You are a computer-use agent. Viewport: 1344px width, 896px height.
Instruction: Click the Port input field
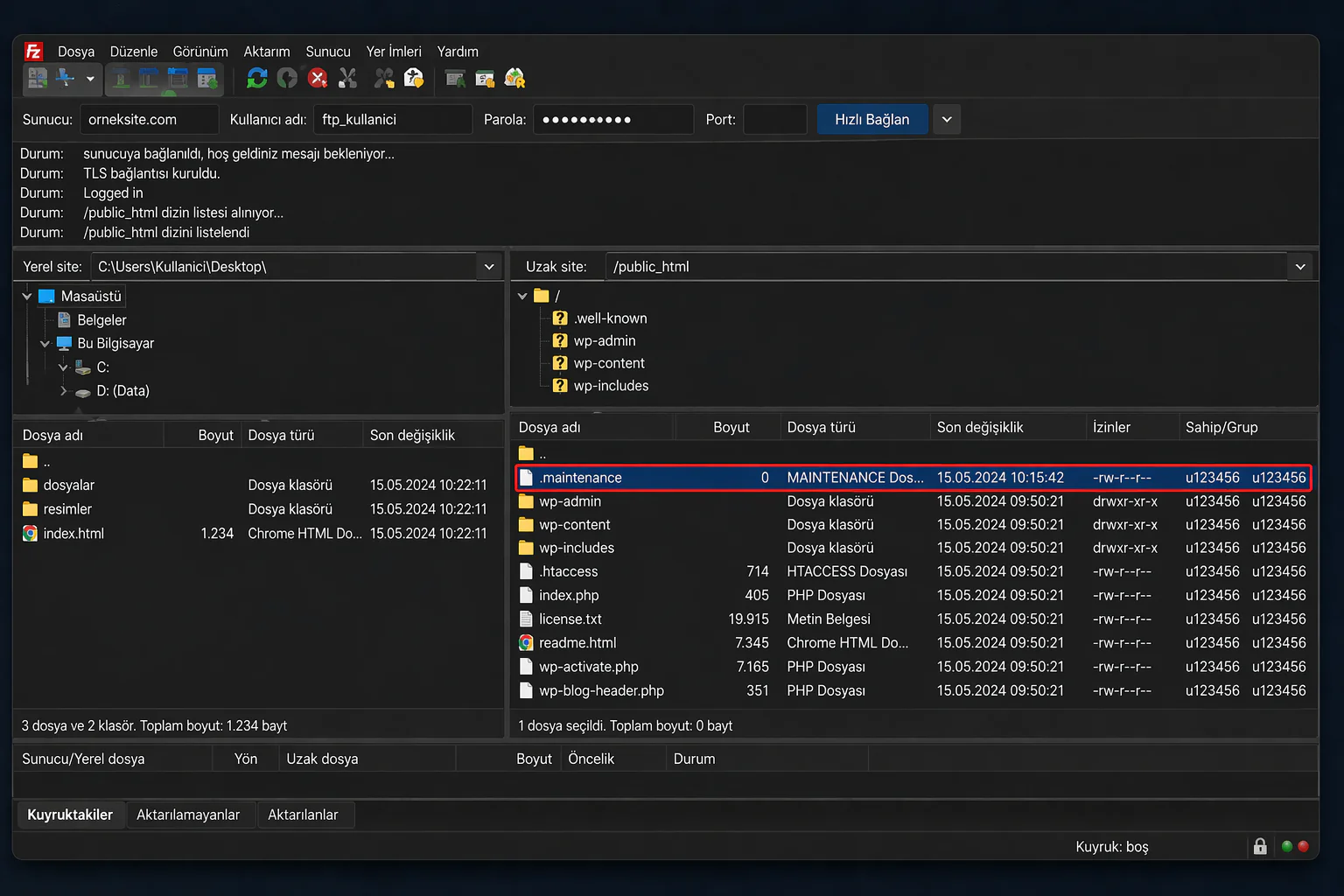pyautogui.click(x=774, y=120)
